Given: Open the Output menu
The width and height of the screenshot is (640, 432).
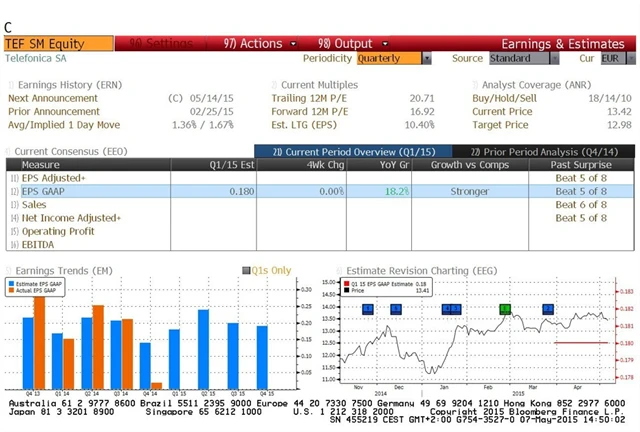Looking at the screenshot, I should [344, 44].
